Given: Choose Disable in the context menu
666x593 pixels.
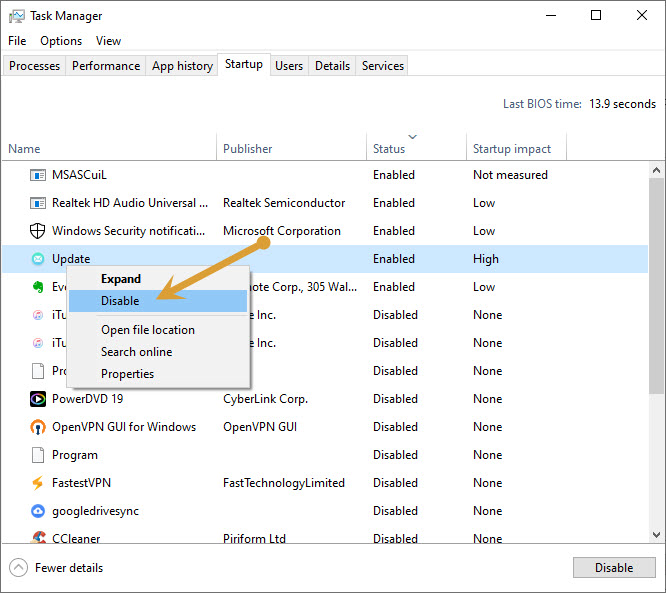Looking at the screenshot, I should click(158, 301).
